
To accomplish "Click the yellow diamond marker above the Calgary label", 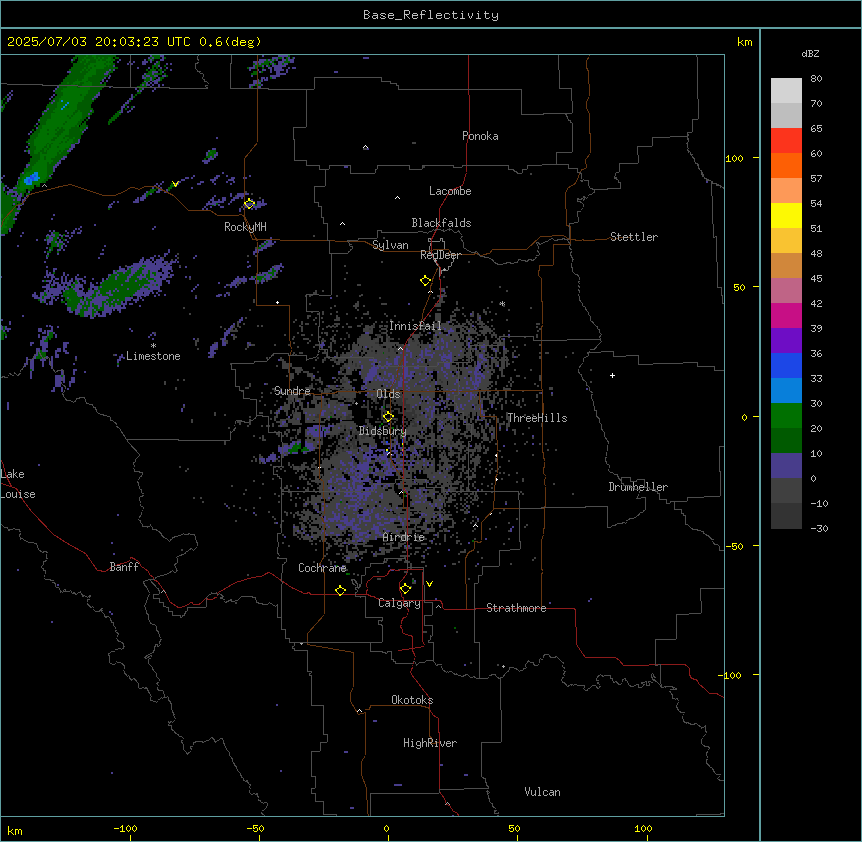I will point(405,589).
